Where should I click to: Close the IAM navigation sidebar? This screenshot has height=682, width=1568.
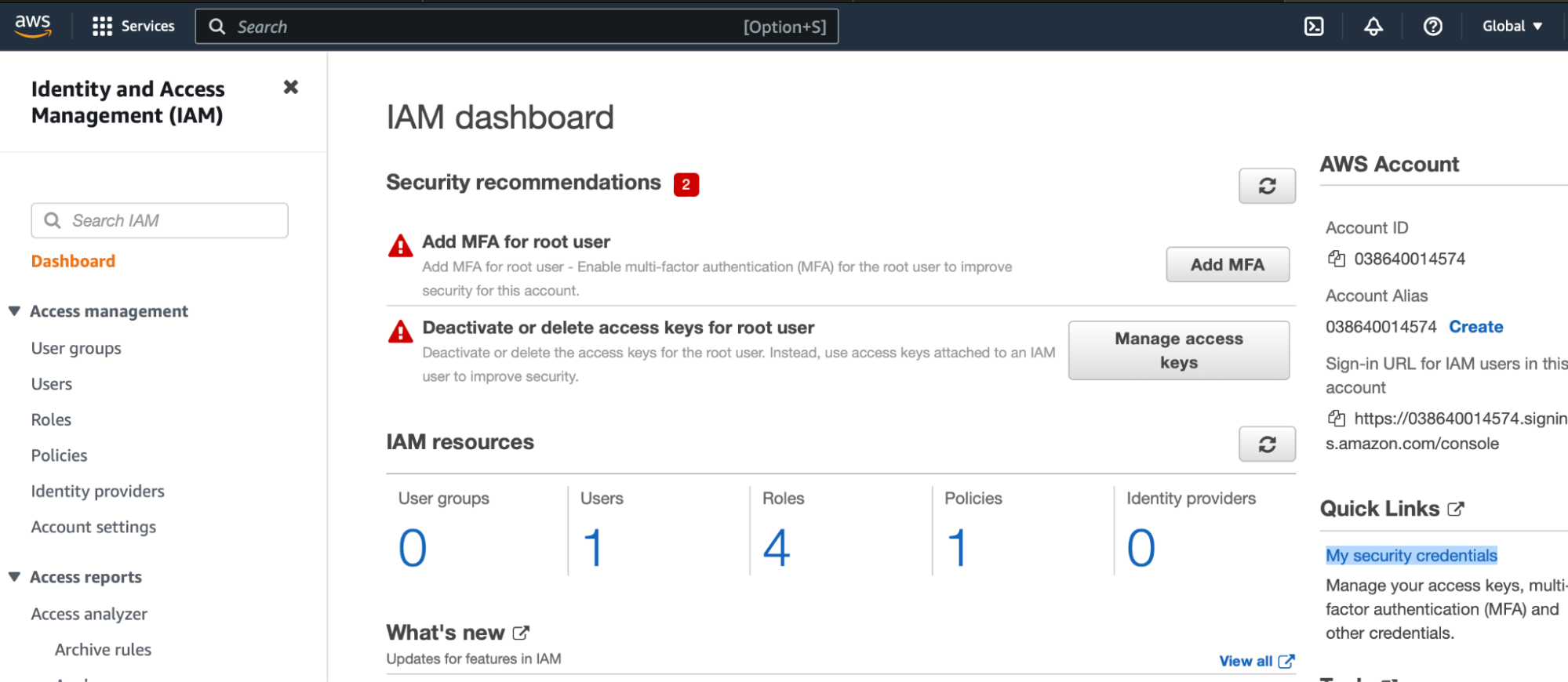(291, 87)
